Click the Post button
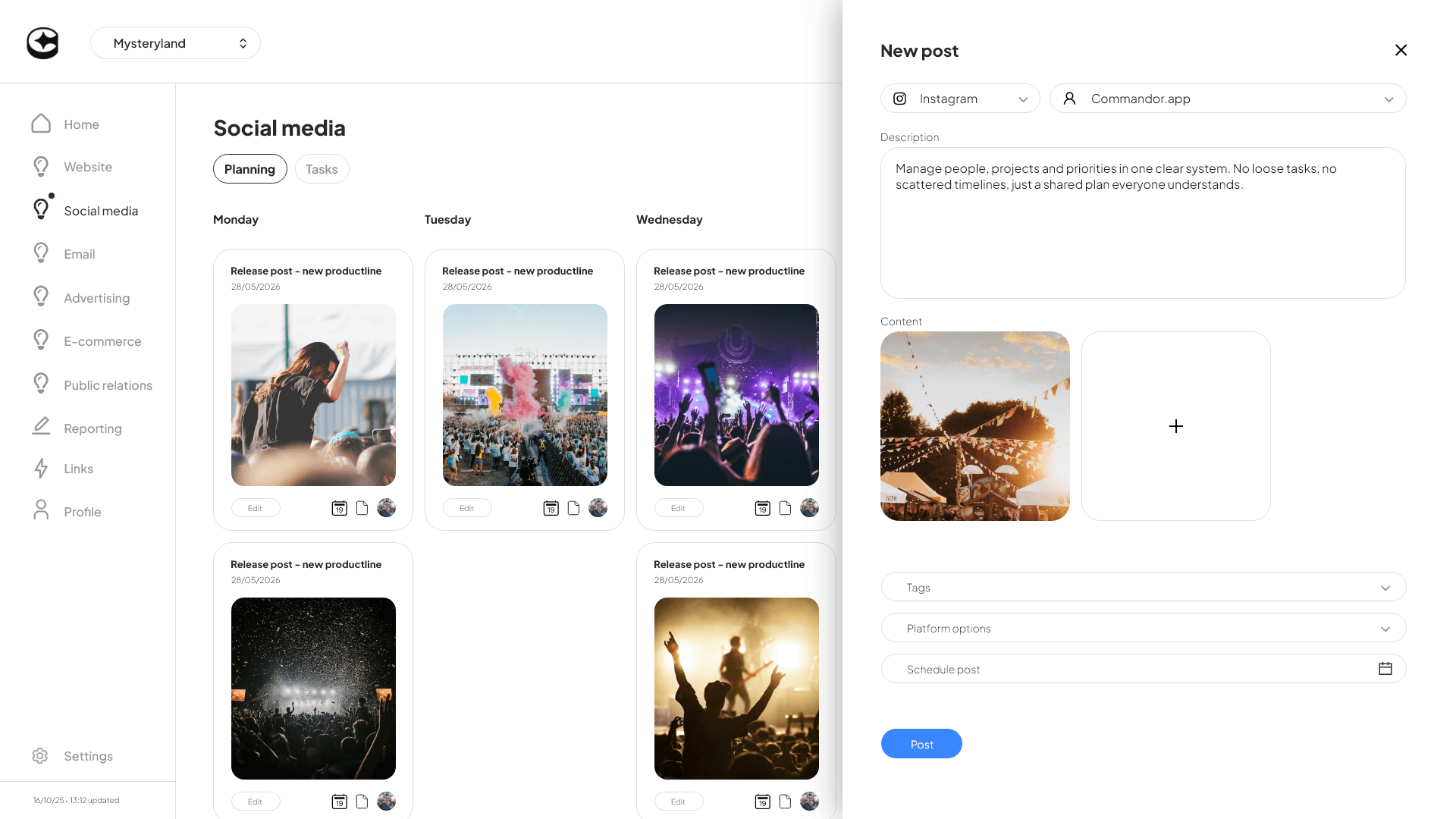1456x819 pixels. (921, 743)
